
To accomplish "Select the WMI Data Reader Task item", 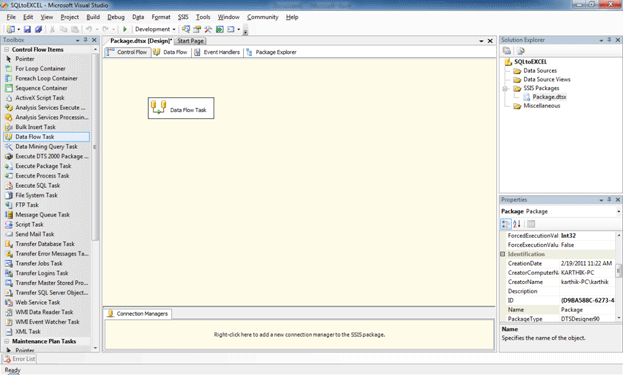I will (44, 312).
